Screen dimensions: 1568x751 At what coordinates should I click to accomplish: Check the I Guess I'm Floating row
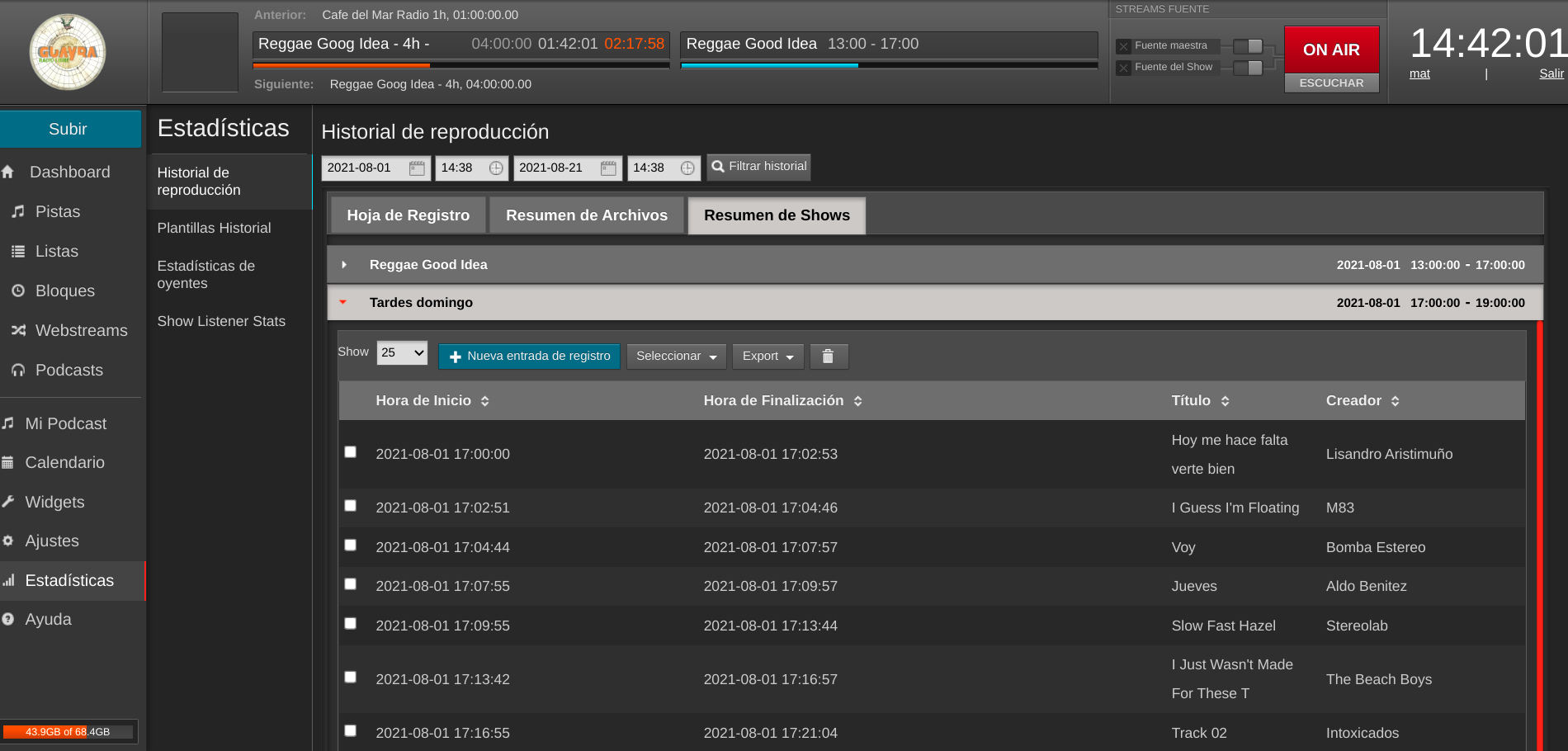[x=351, y=506]
